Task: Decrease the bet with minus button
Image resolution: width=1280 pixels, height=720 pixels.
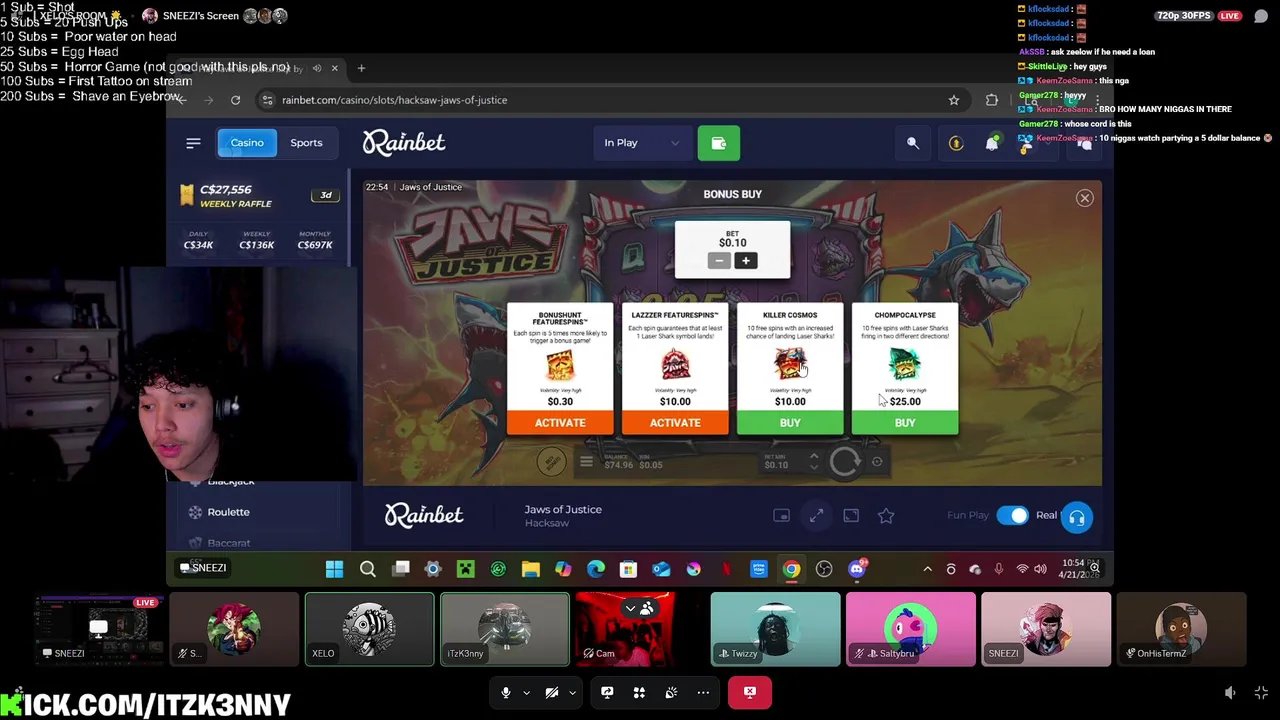Action: click(718, 261)
